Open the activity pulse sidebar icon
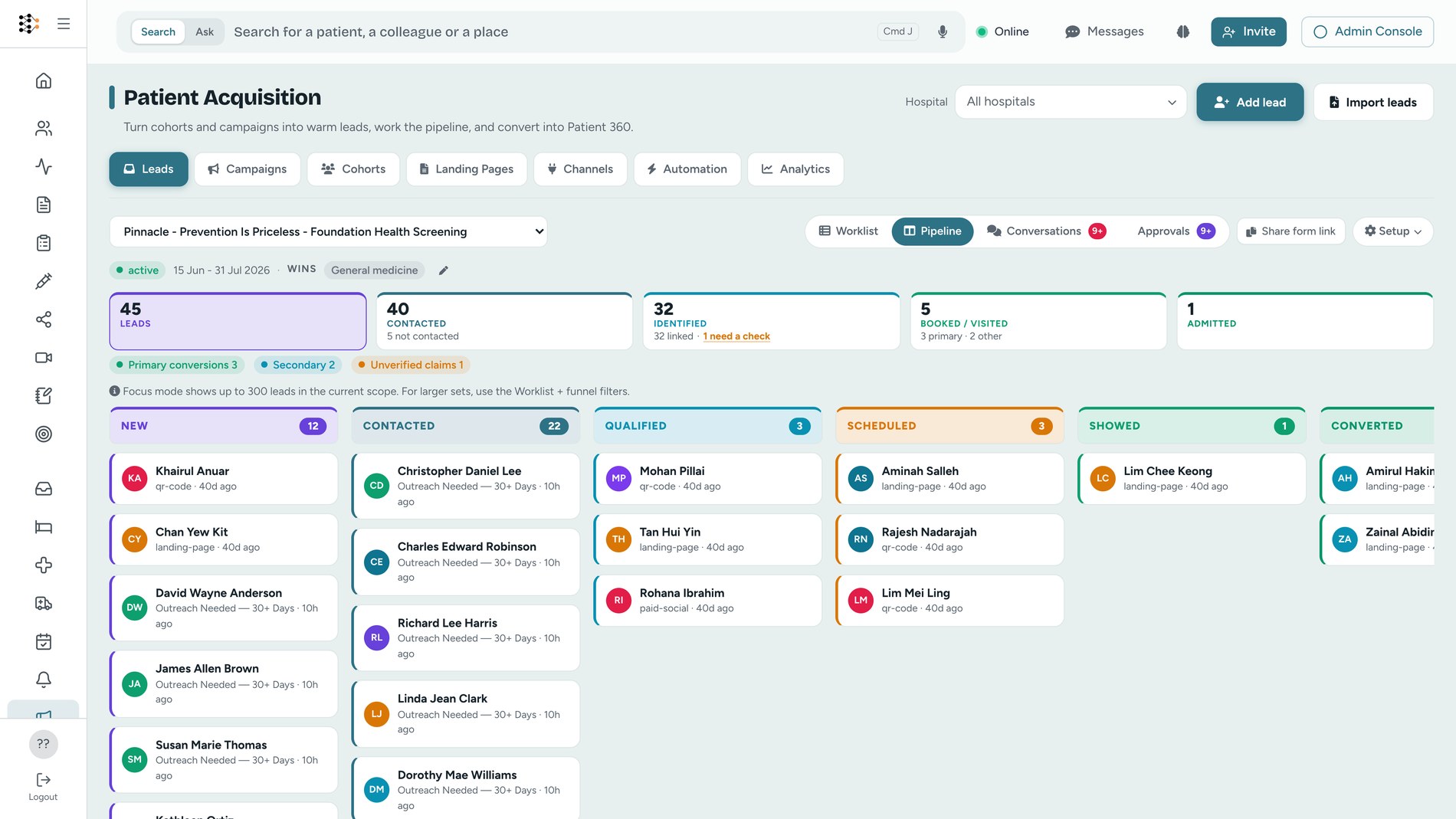Viewport: 1456px width, 819px height. pyautogui.click(x=44, y=166)
